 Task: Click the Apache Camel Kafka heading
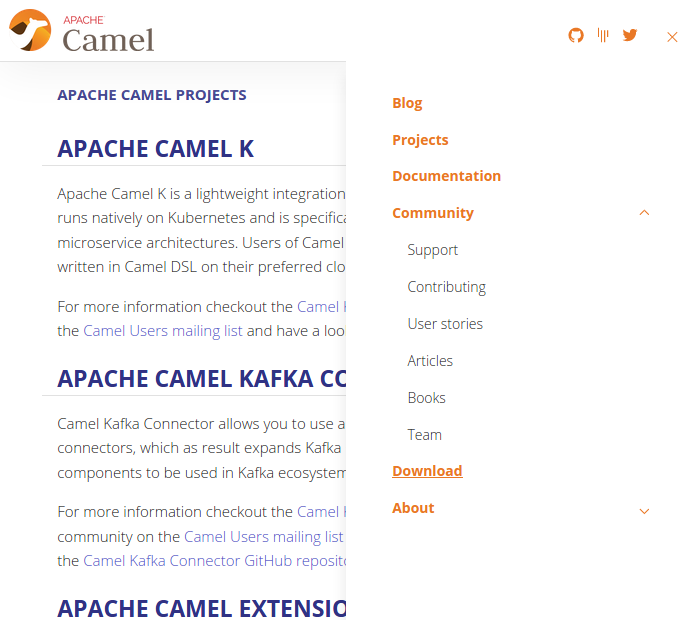click(x=202, y=379)
